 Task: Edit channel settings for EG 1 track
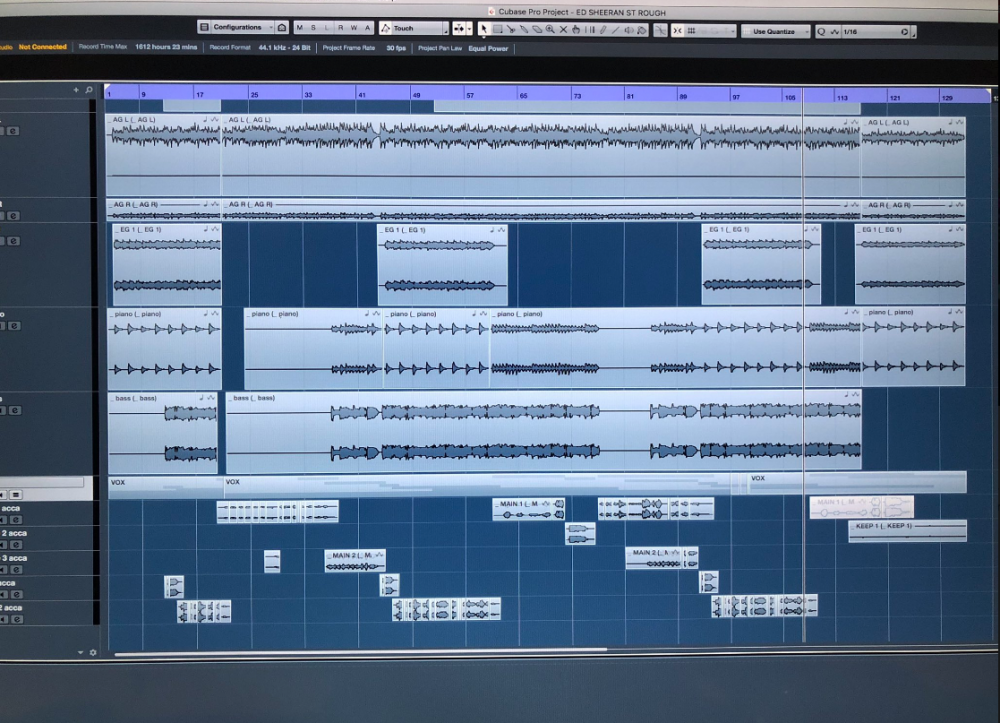pyautogui.click(x=13, y=241)
